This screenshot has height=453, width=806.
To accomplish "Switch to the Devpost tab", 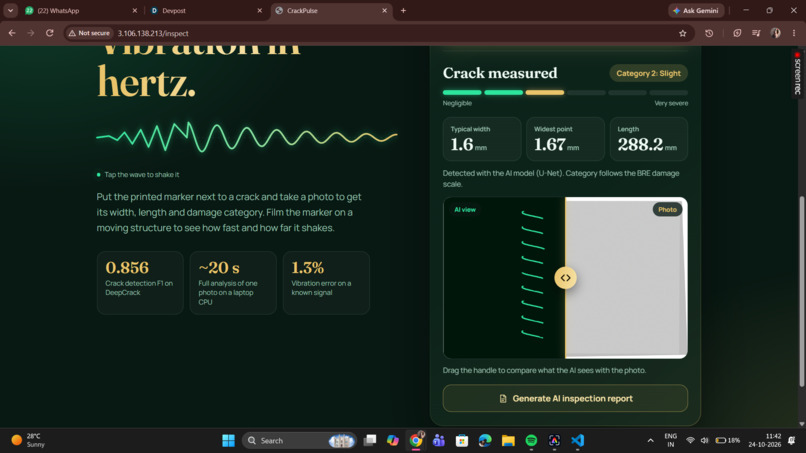I will [205, 10].
